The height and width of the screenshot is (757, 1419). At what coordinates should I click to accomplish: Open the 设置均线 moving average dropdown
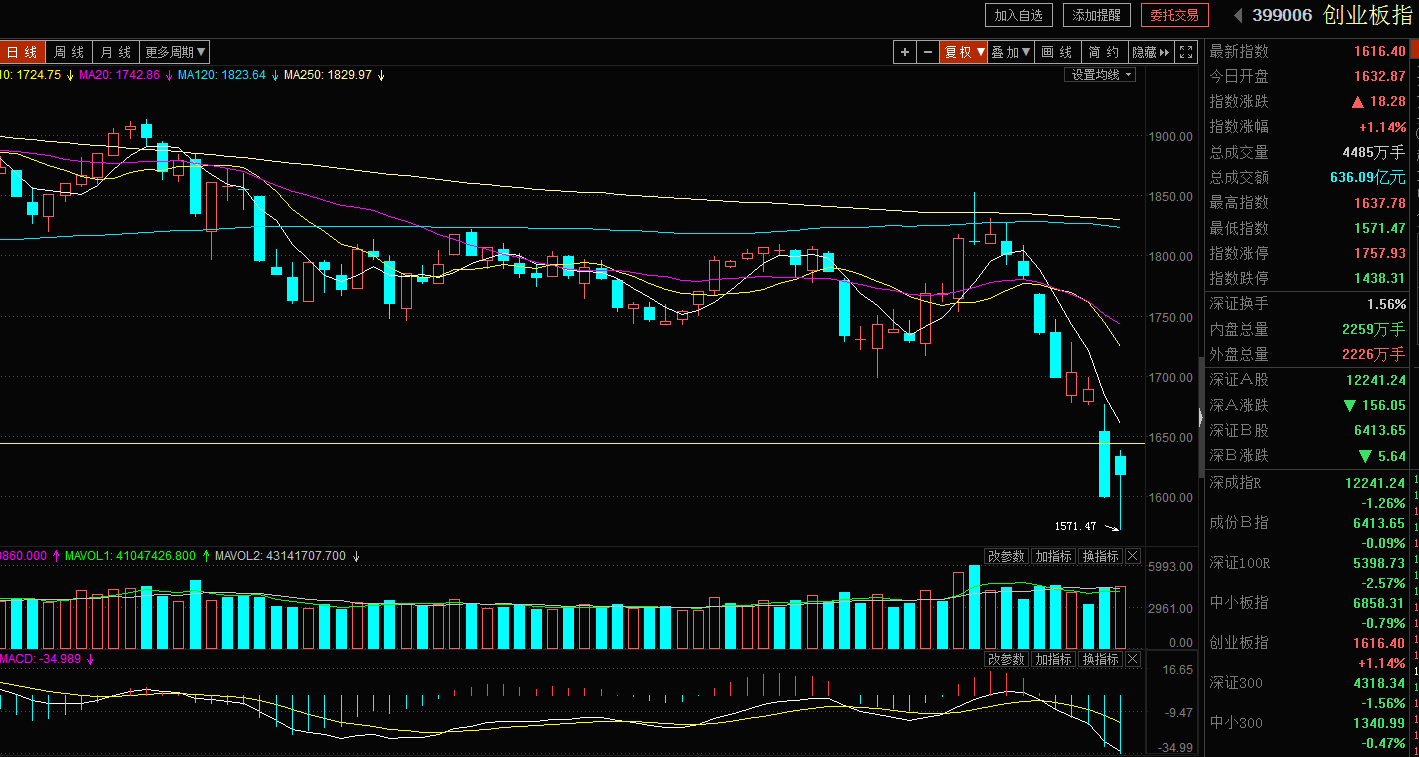(x=1101, y=75)
